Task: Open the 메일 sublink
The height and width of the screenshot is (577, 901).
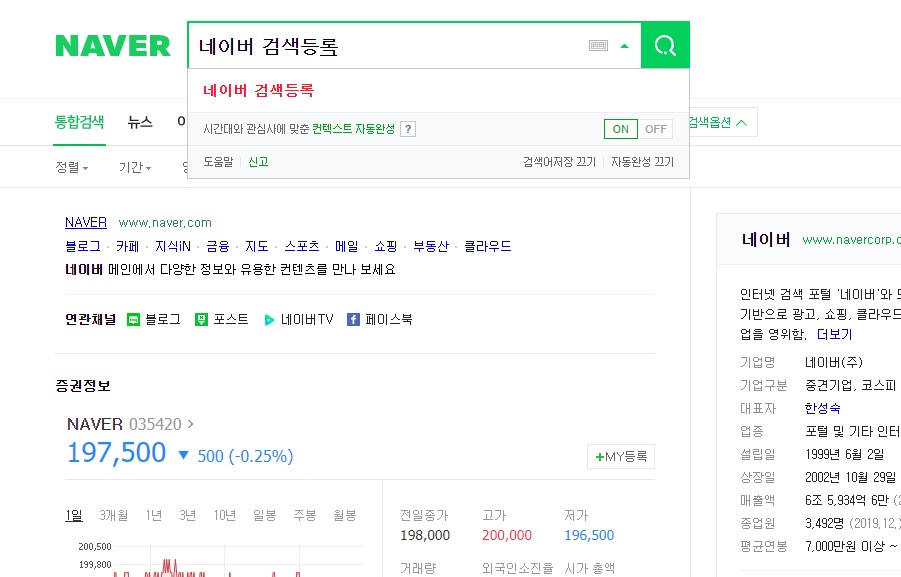Action: click(x=346, y=246)
